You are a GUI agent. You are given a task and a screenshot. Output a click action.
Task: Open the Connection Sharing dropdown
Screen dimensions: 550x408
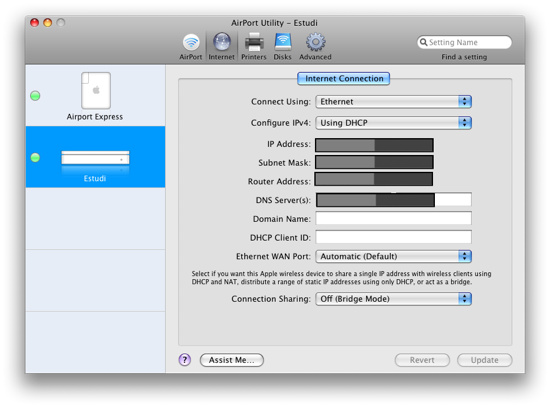[394, 299]
